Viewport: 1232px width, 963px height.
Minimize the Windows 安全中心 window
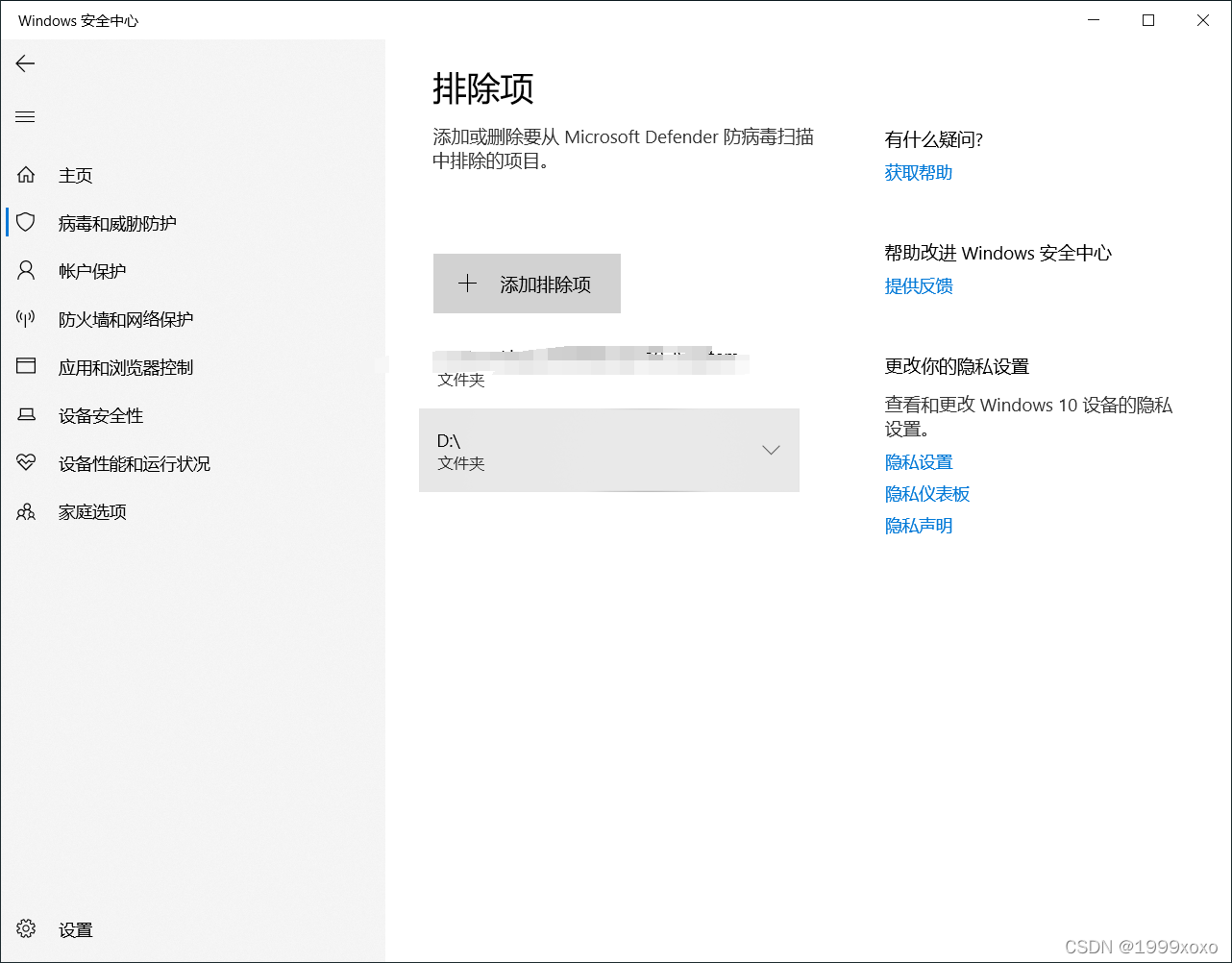(1094, 20)
